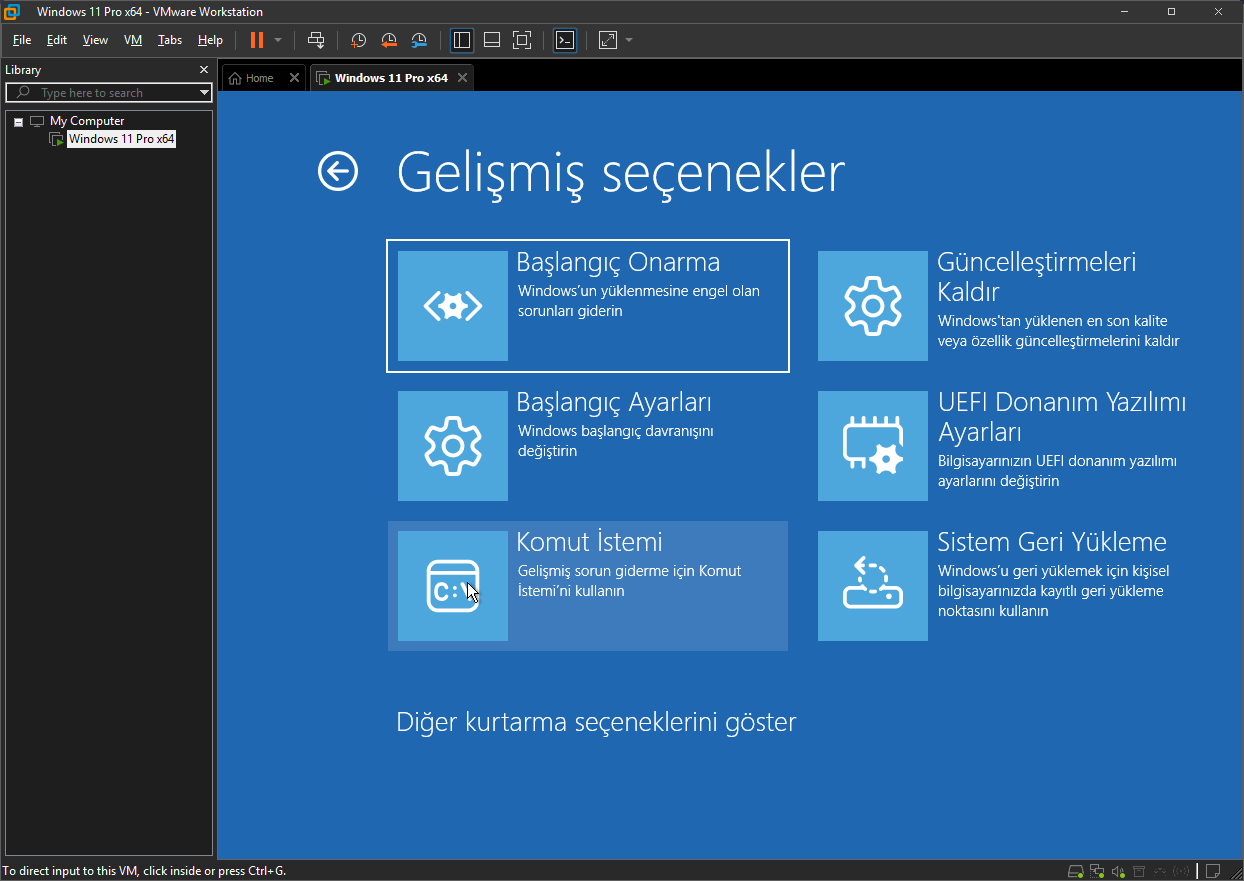Click the VMware Workstation title bar logo
Screen dimensions: 1244x881
[x=13, y=12]
